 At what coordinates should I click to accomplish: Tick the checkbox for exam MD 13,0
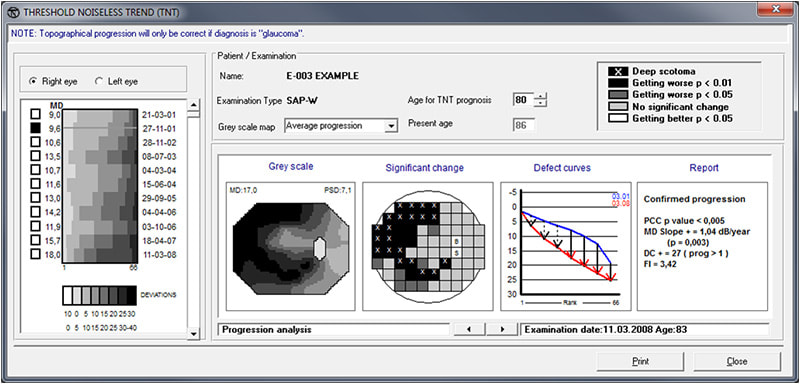tap(36, 197)
